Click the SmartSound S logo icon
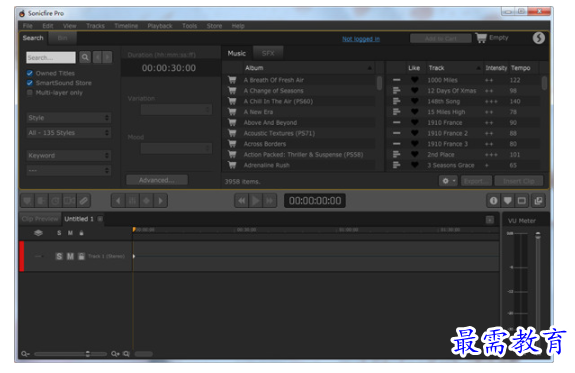 (x=538, y=38)
